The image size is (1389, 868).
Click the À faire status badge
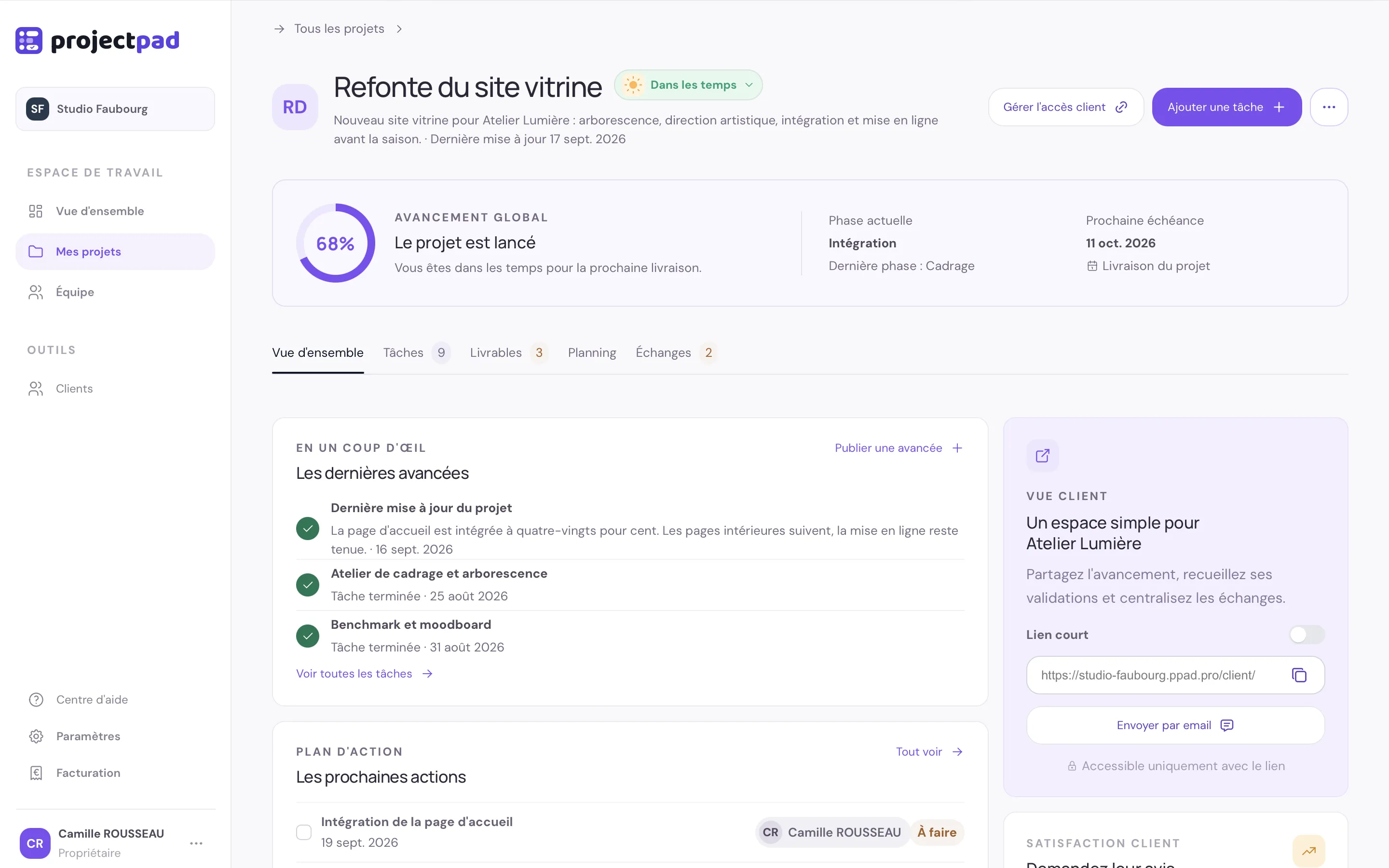937,832
